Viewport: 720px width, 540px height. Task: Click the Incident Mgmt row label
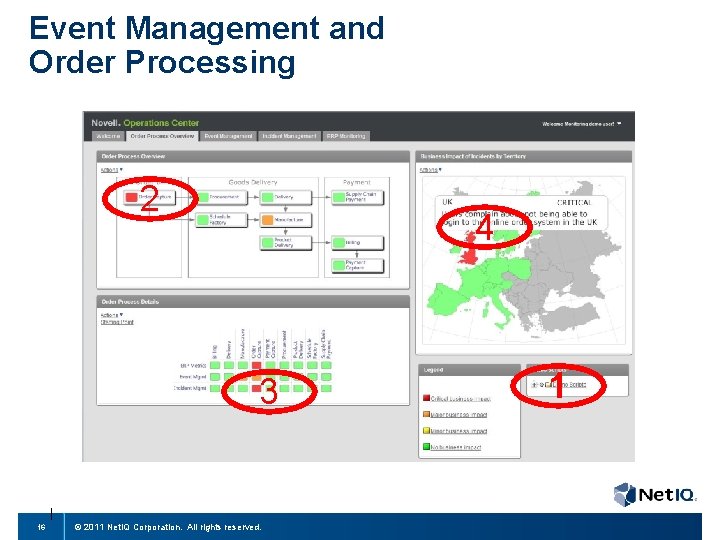tap(190, 388)
